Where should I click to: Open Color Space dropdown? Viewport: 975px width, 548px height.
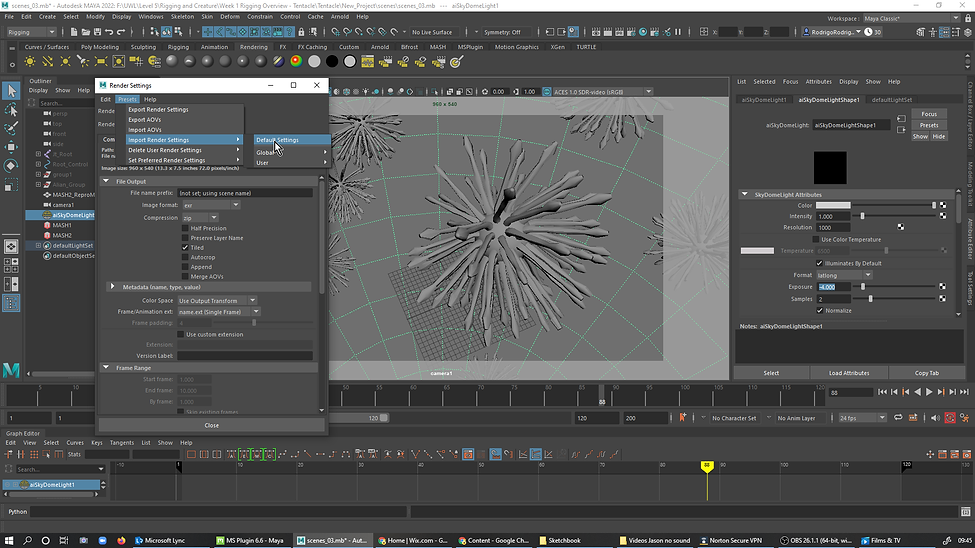(x=217, y=300)
